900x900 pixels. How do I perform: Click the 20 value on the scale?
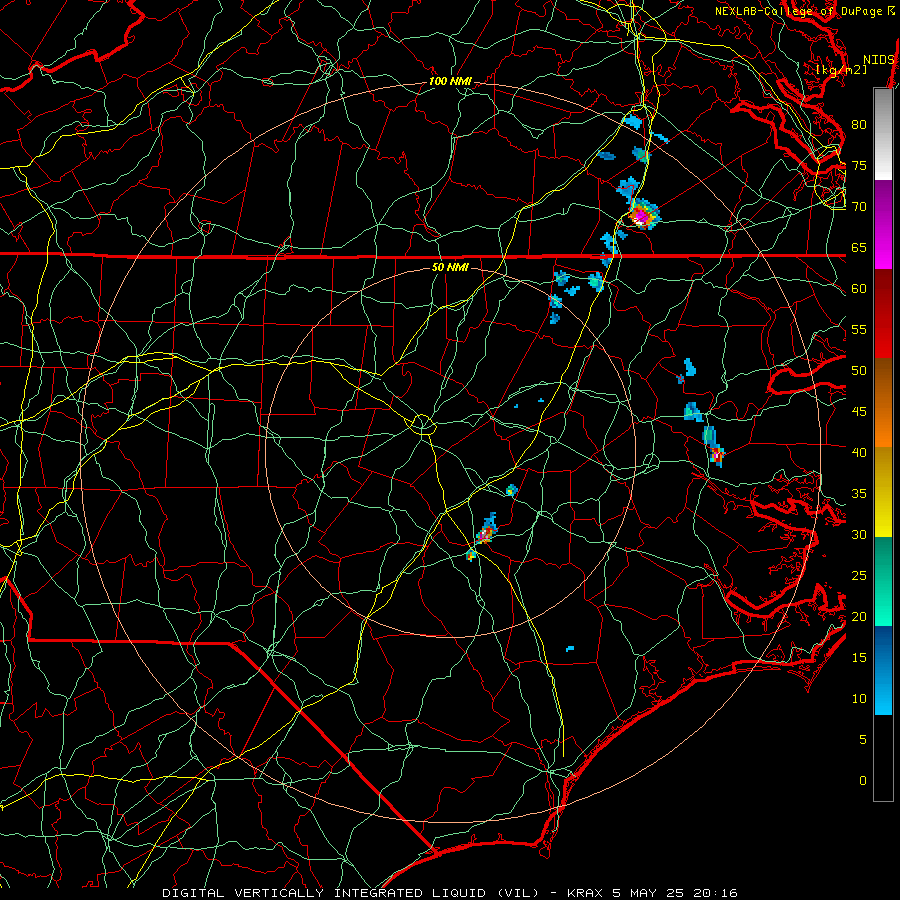click(x=859, y=616)
